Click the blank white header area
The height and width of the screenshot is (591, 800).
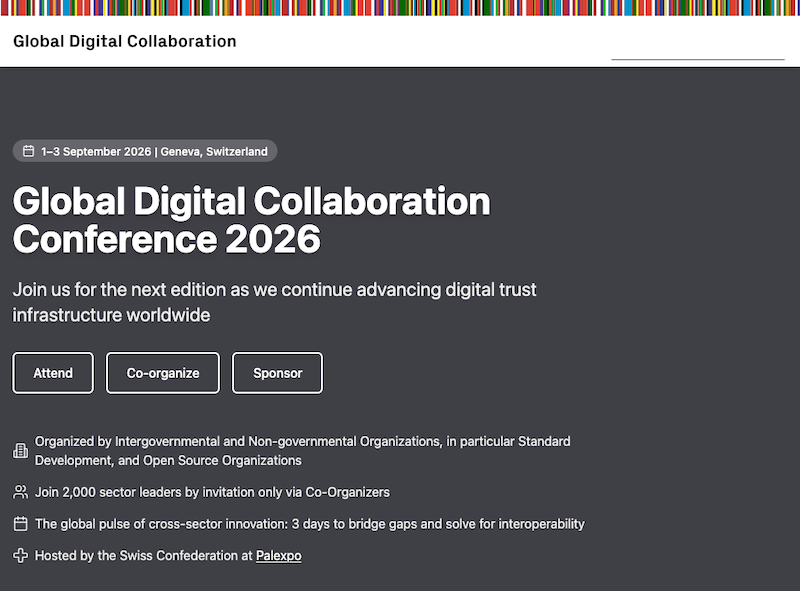pyautogui.click(x=420, y=42)
